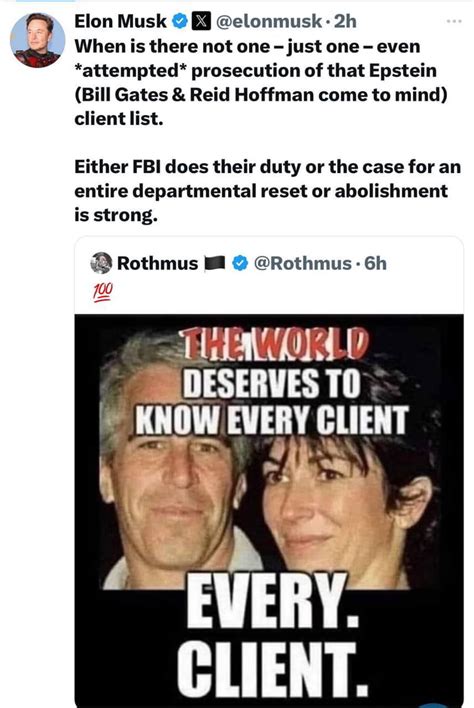Open the @Rothmus handle in quoted post
The height and width of the screenshot is (708, 474).
point(302,263)
